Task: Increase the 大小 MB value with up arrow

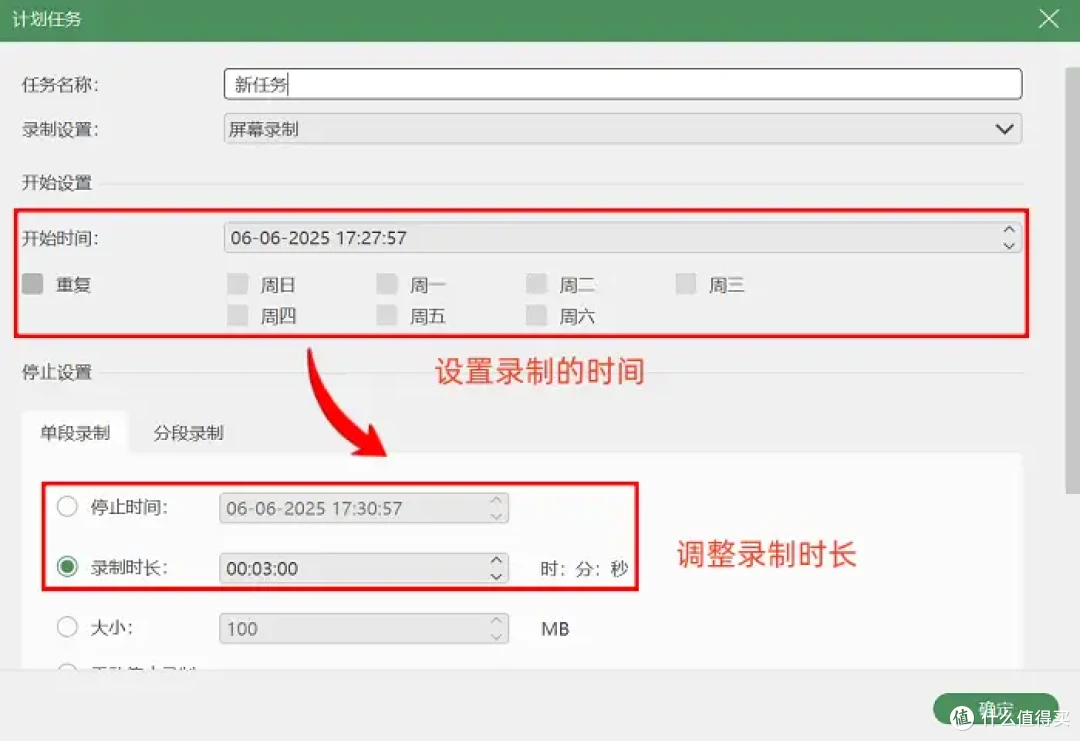Action: tap(496, 620)
